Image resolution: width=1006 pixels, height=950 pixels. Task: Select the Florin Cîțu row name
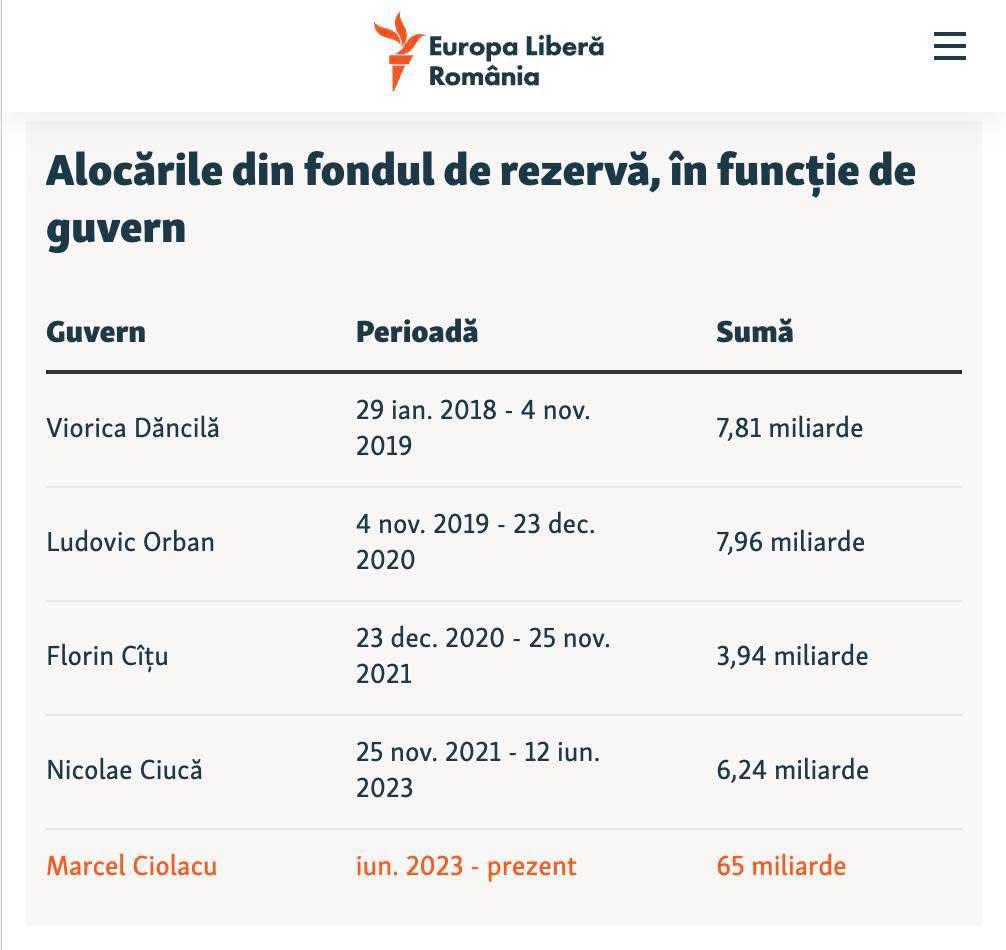107,657
